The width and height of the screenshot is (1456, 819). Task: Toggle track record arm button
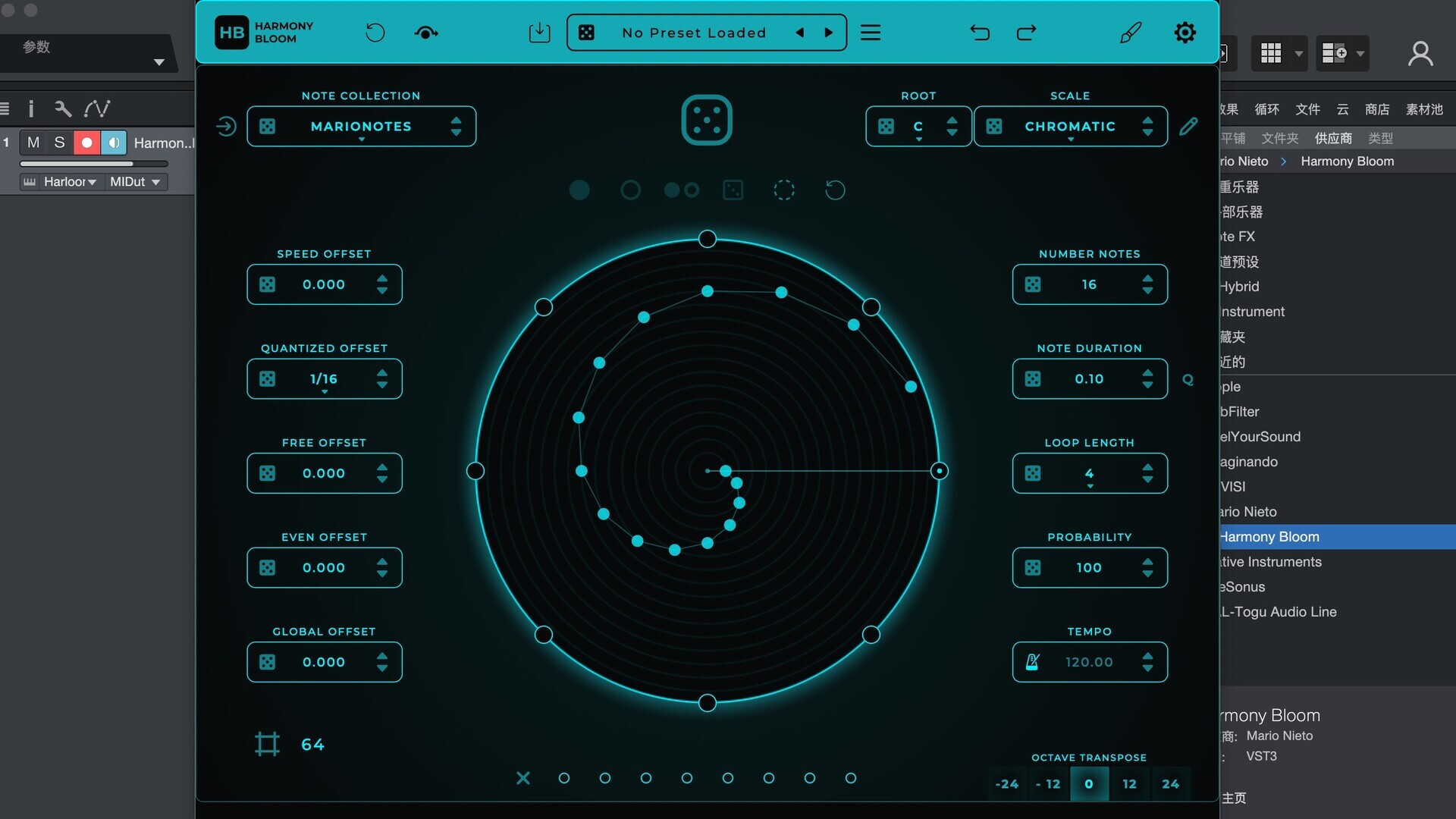click(86, 143)
